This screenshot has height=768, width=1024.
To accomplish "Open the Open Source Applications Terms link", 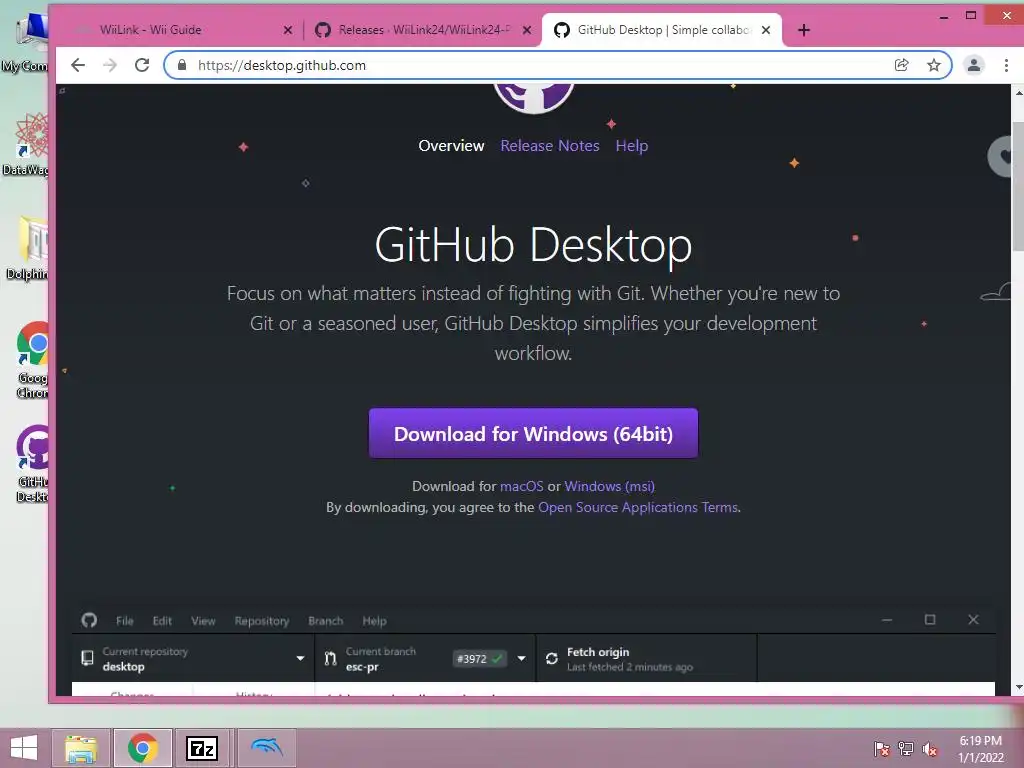I will pos(638,507).
